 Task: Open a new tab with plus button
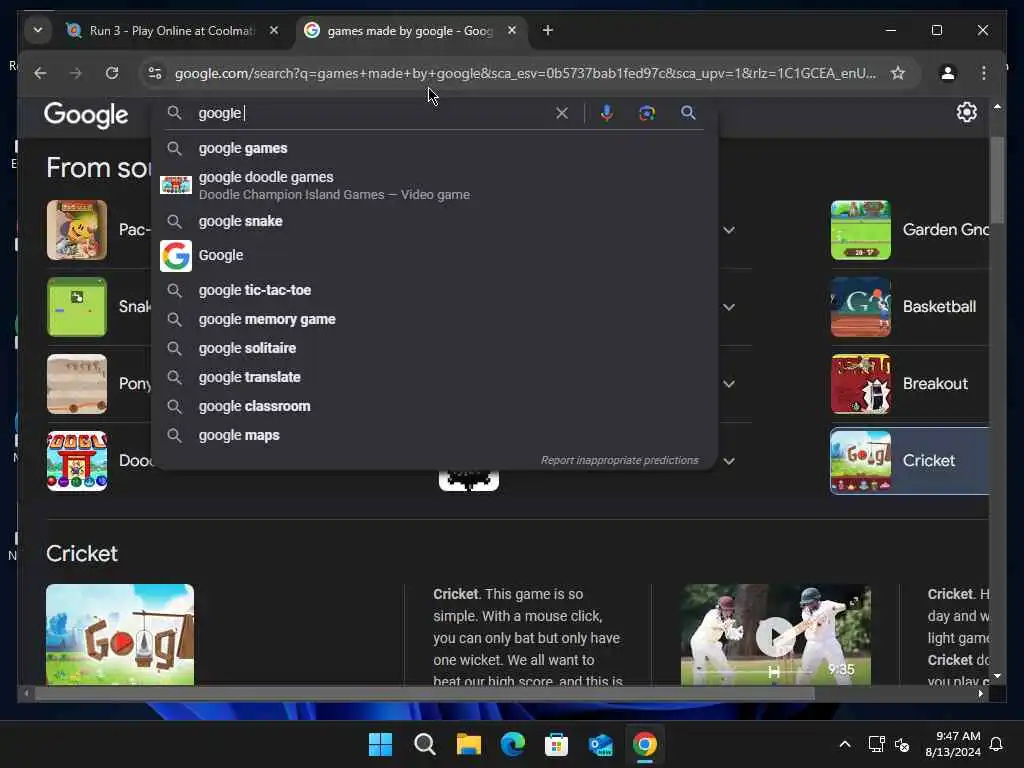[x=547, y=30]
